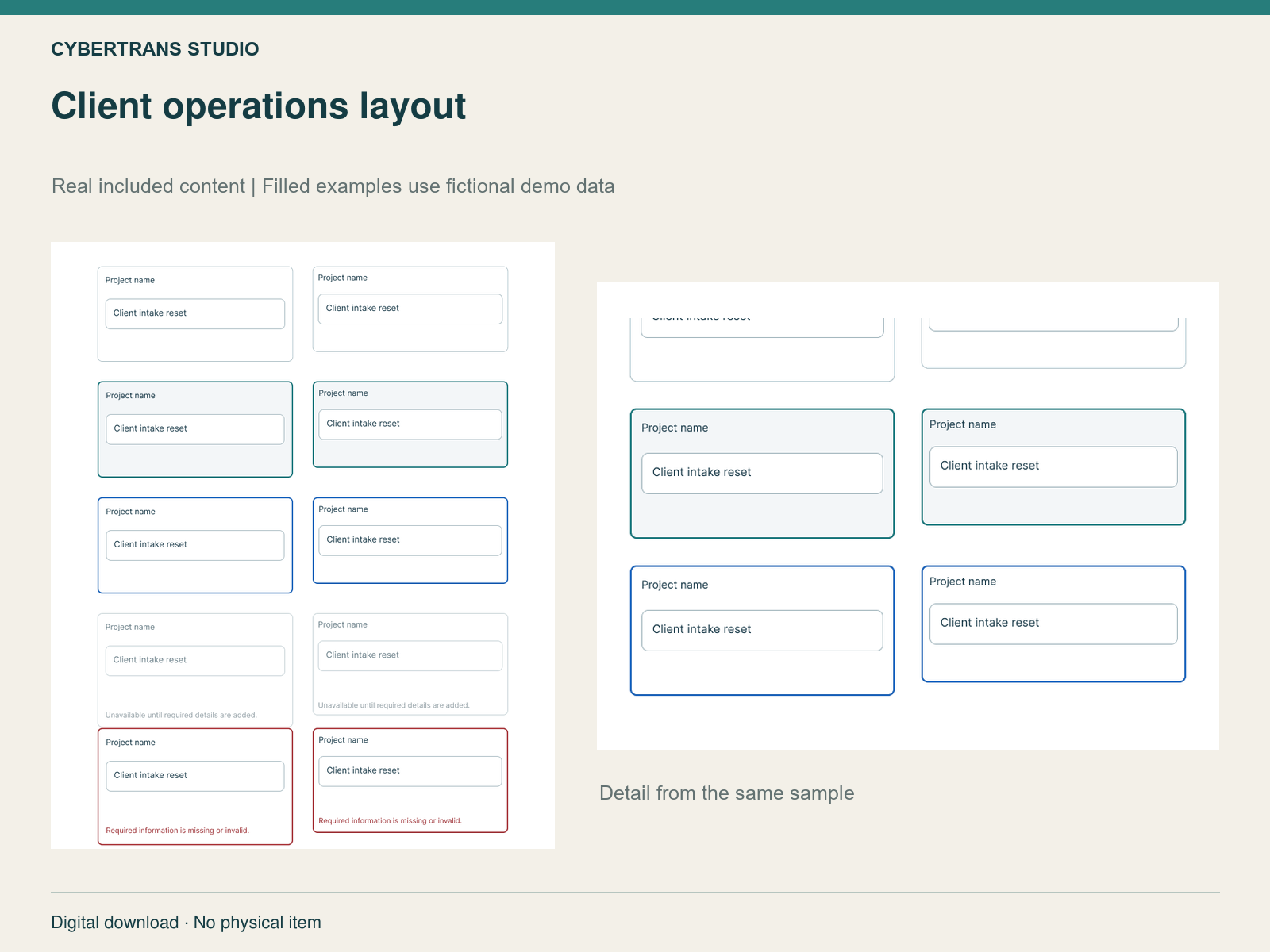The image size is (1270, 952).
Task: Click the input in the detail image's taller blue card
Action: pos(762,631)
